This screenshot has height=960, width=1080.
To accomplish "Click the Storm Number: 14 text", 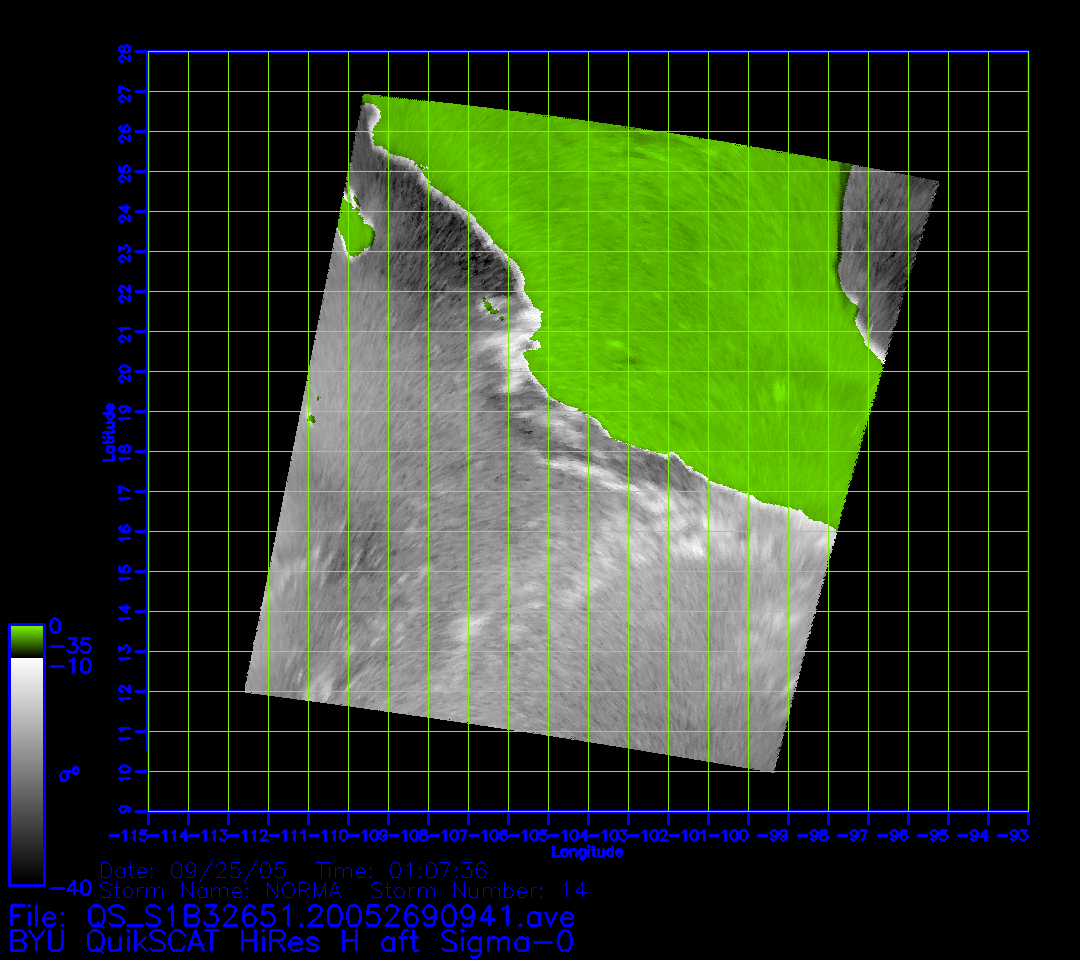I will [x=479, y=890].
